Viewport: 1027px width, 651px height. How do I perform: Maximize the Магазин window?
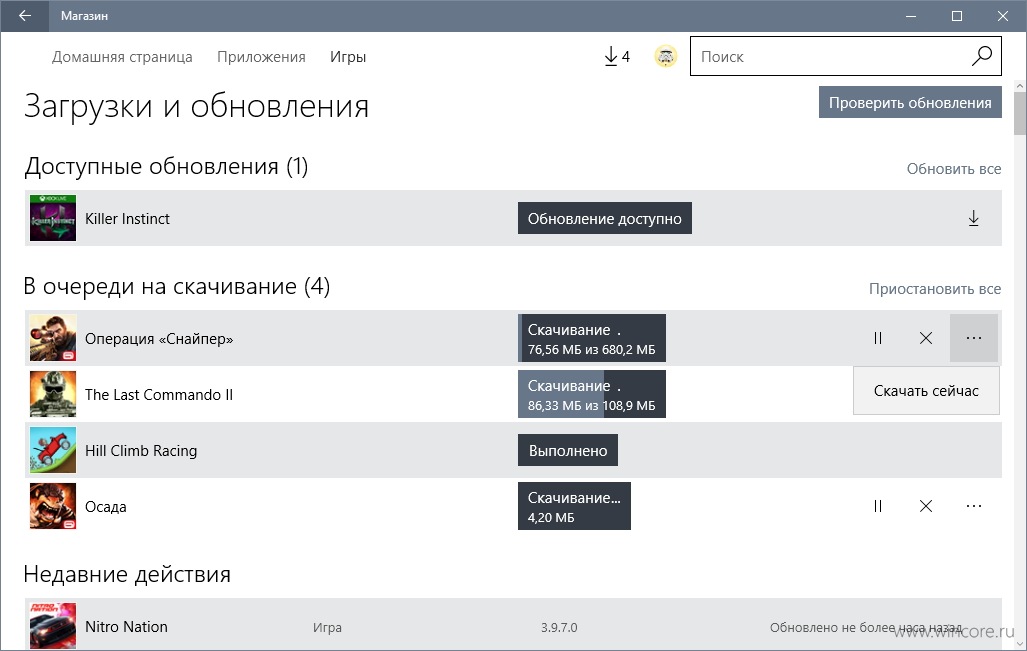coord(957,16)
